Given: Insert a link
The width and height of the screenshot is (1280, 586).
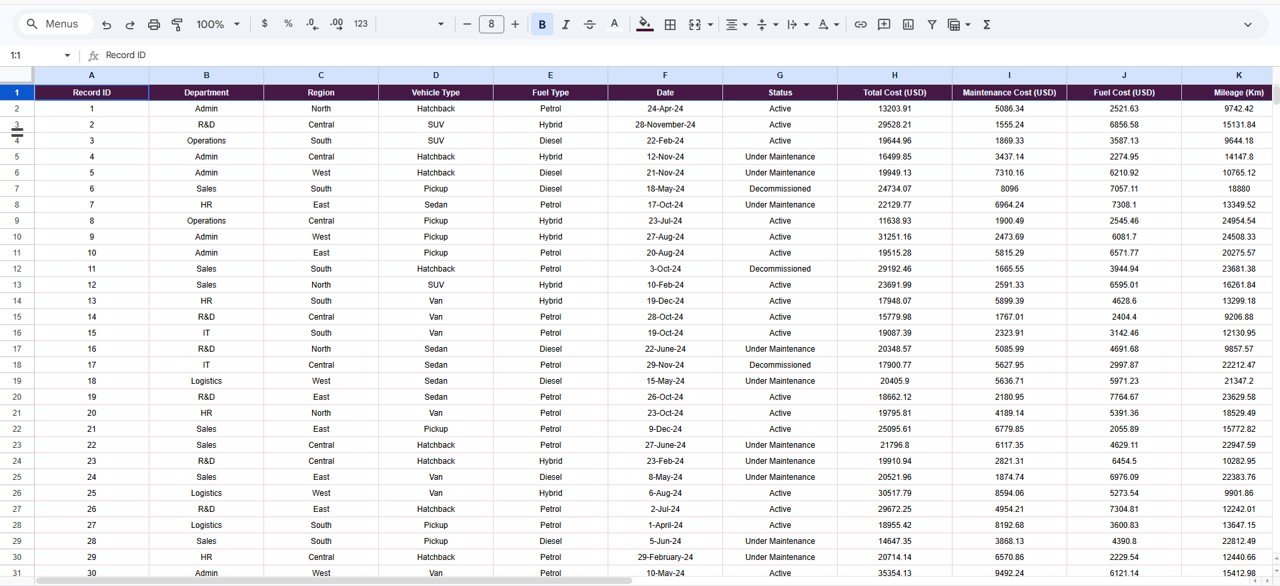Looking at the screenshot, I should (860, 24).
